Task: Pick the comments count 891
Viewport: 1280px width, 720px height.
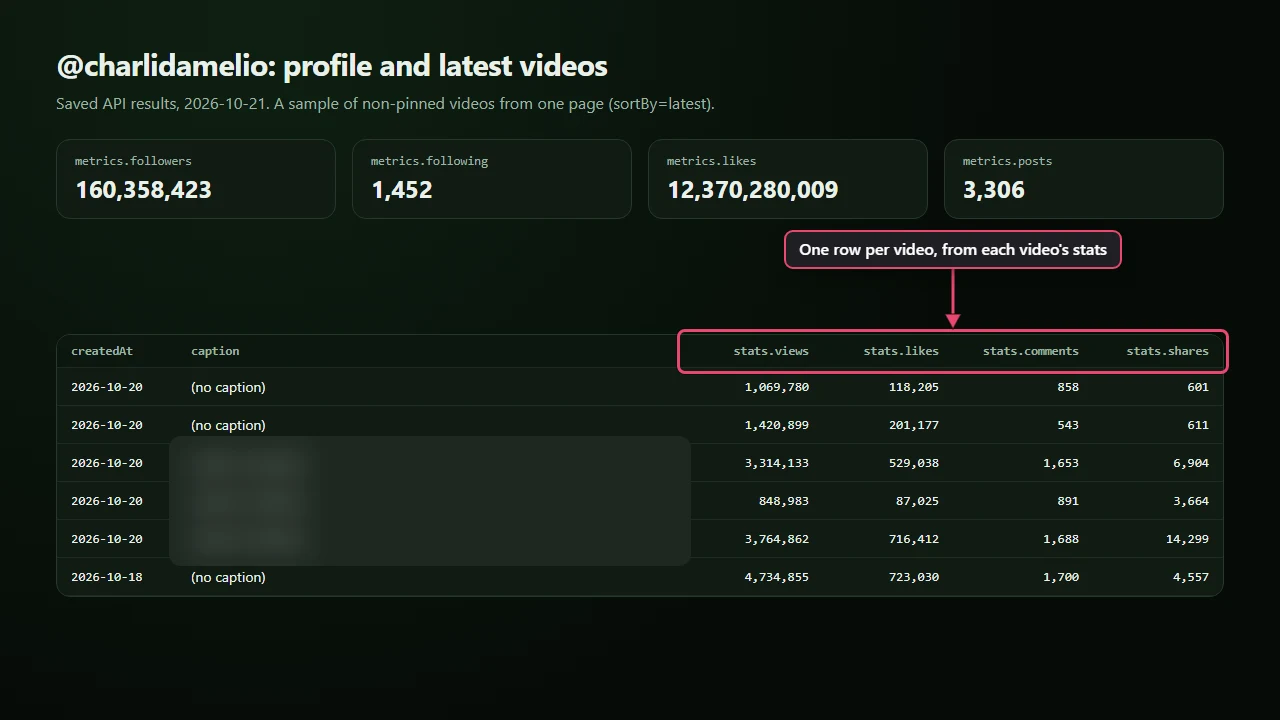Action: point(1068,501)
